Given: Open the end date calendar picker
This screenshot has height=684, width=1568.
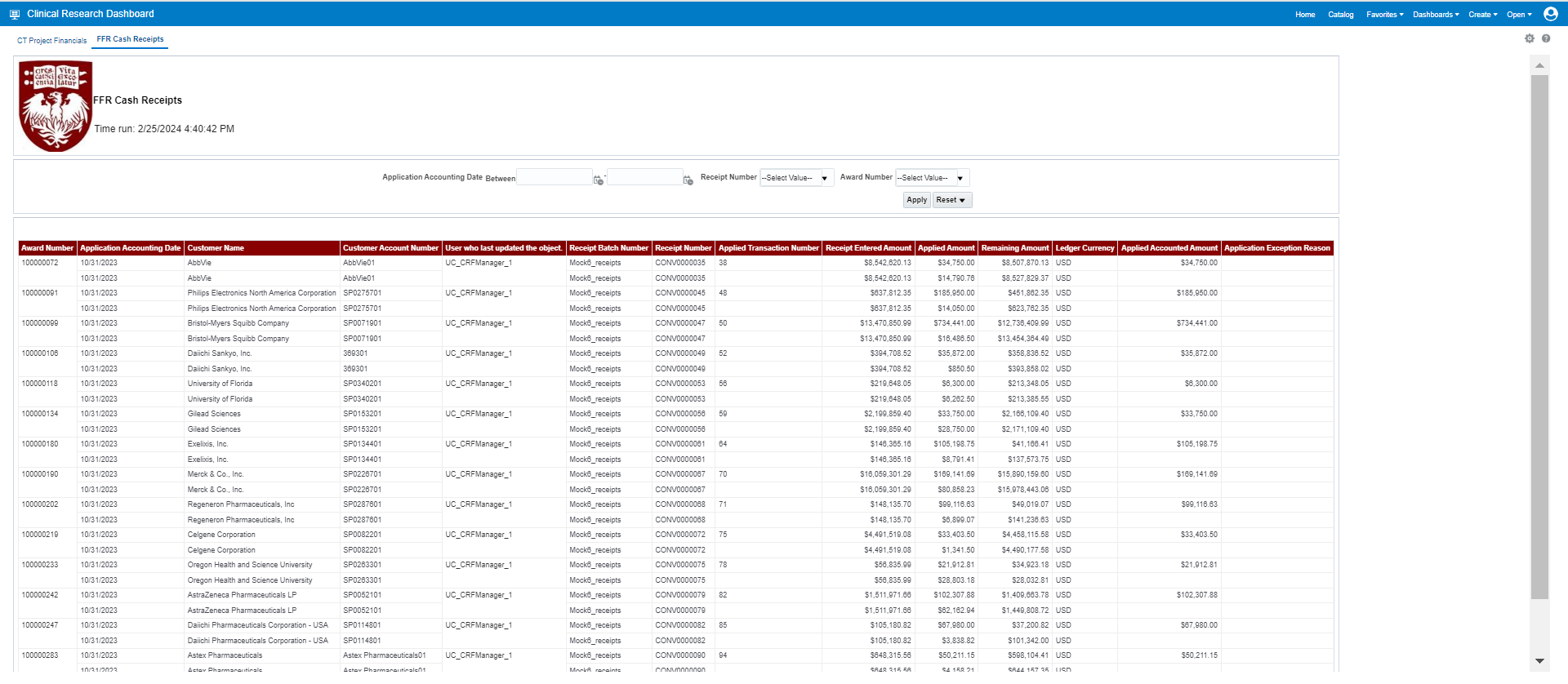Looking at the screenshot, I should (x=688, y=180).
